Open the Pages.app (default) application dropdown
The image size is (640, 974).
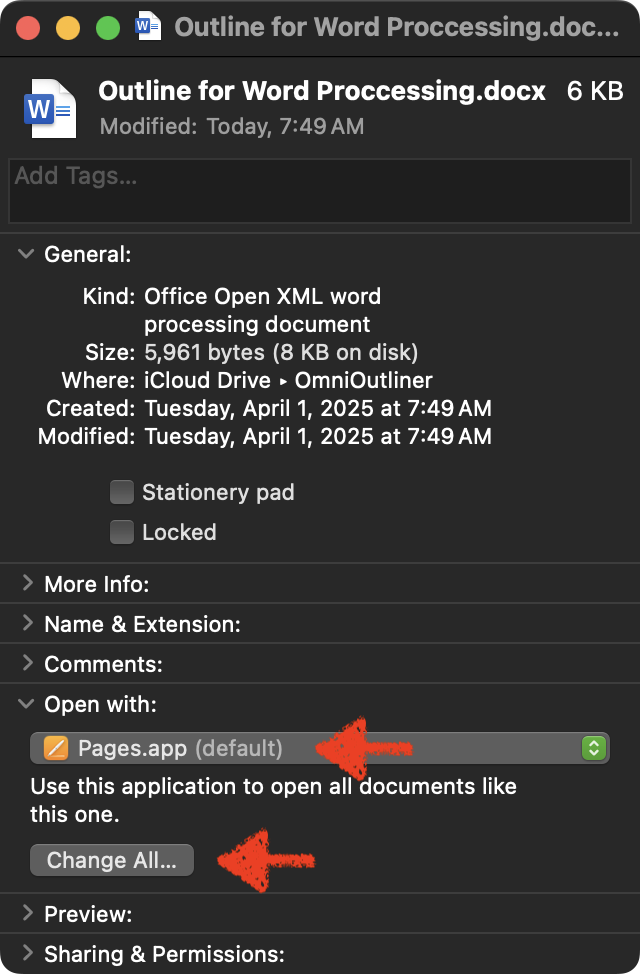tap(320, 748)
